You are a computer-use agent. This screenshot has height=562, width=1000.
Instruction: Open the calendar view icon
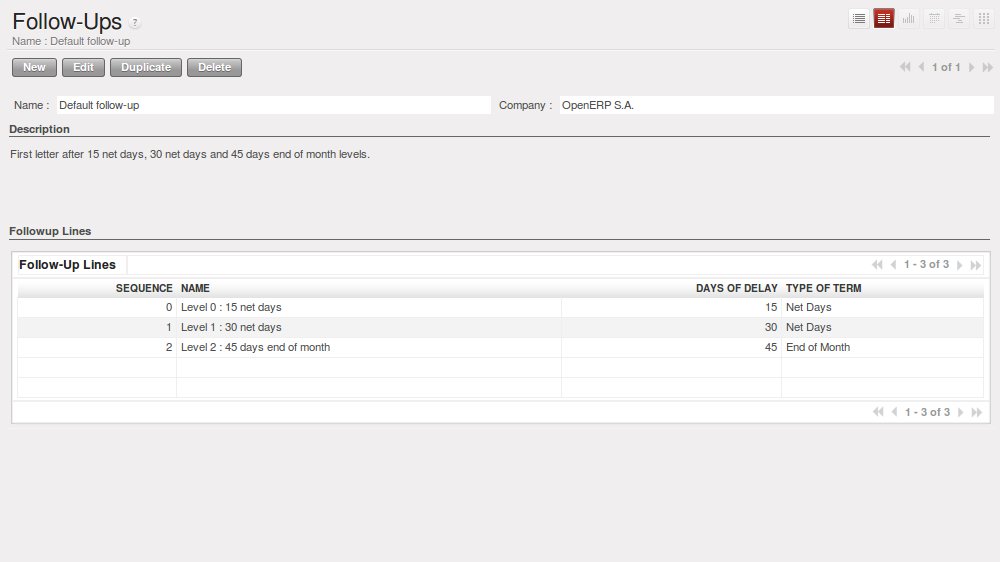(x=934, y=18)
